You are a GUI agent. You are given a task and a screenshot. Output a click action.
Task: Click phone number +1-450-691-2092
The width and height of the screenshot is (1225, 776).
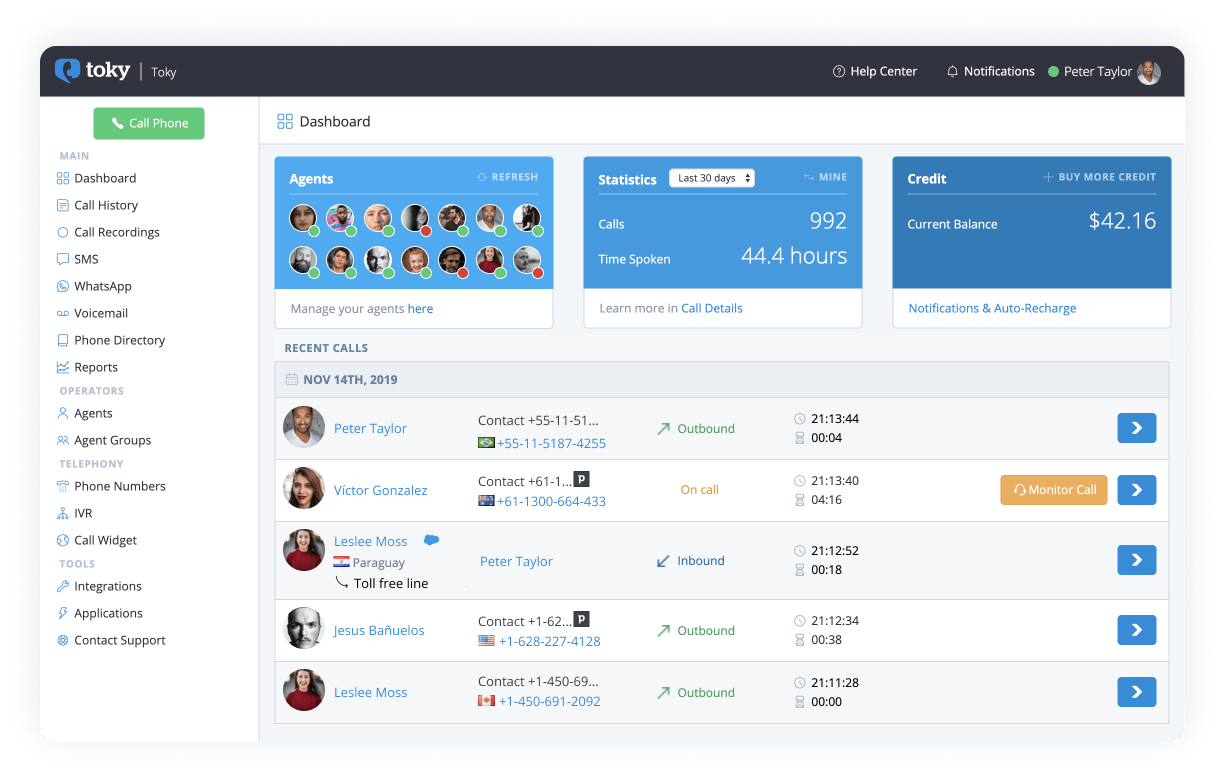coord(550,701)
